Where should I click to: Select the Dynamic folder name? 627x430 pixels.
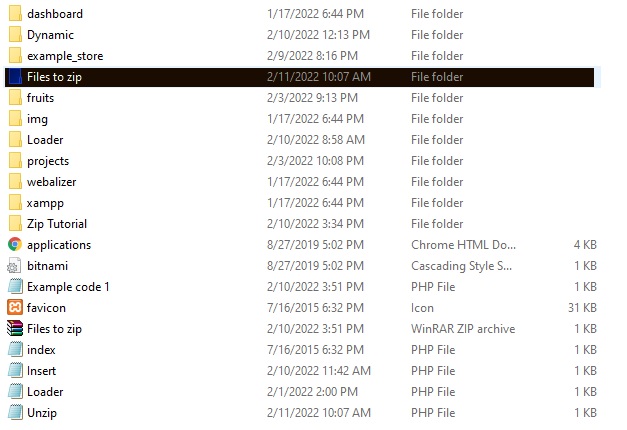point(50,35)
